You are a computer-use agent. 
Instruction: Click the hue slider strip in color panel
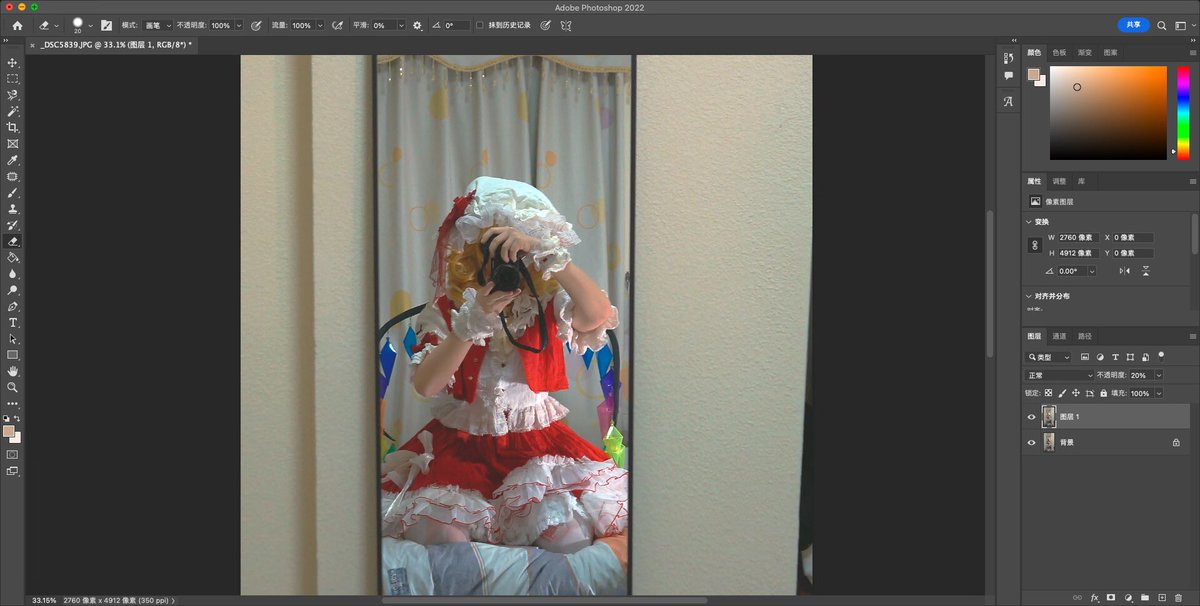1184,112
